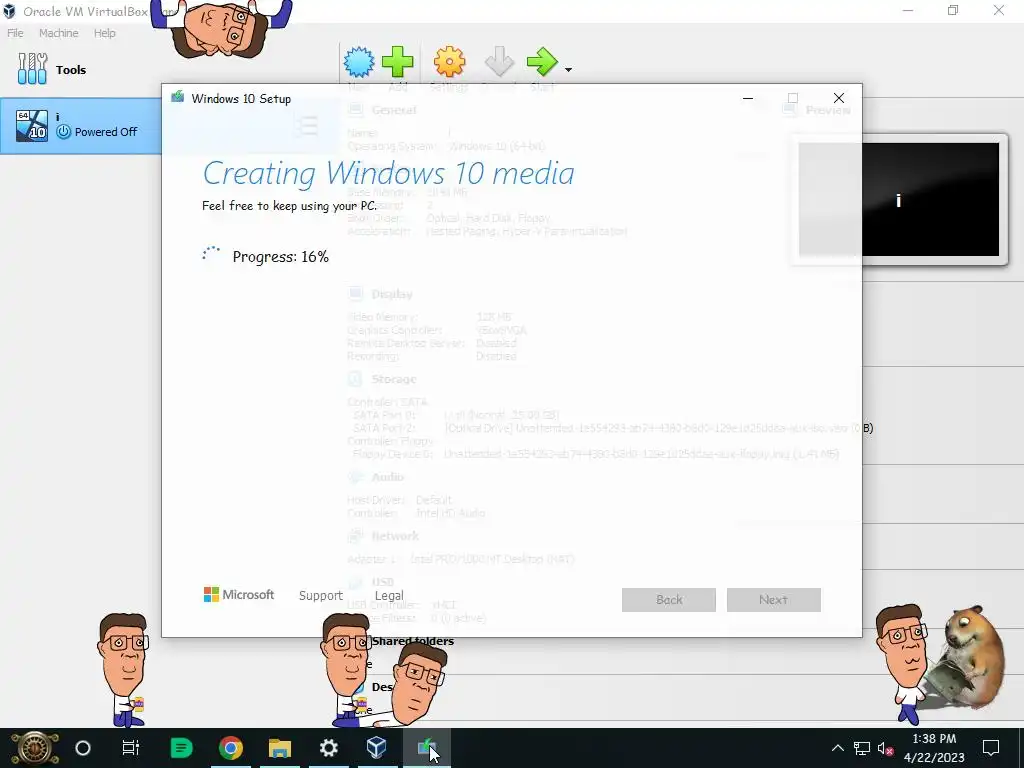1024x768 pixels.
Task: Open the Machine menu
Action: [x=59, y=33]
